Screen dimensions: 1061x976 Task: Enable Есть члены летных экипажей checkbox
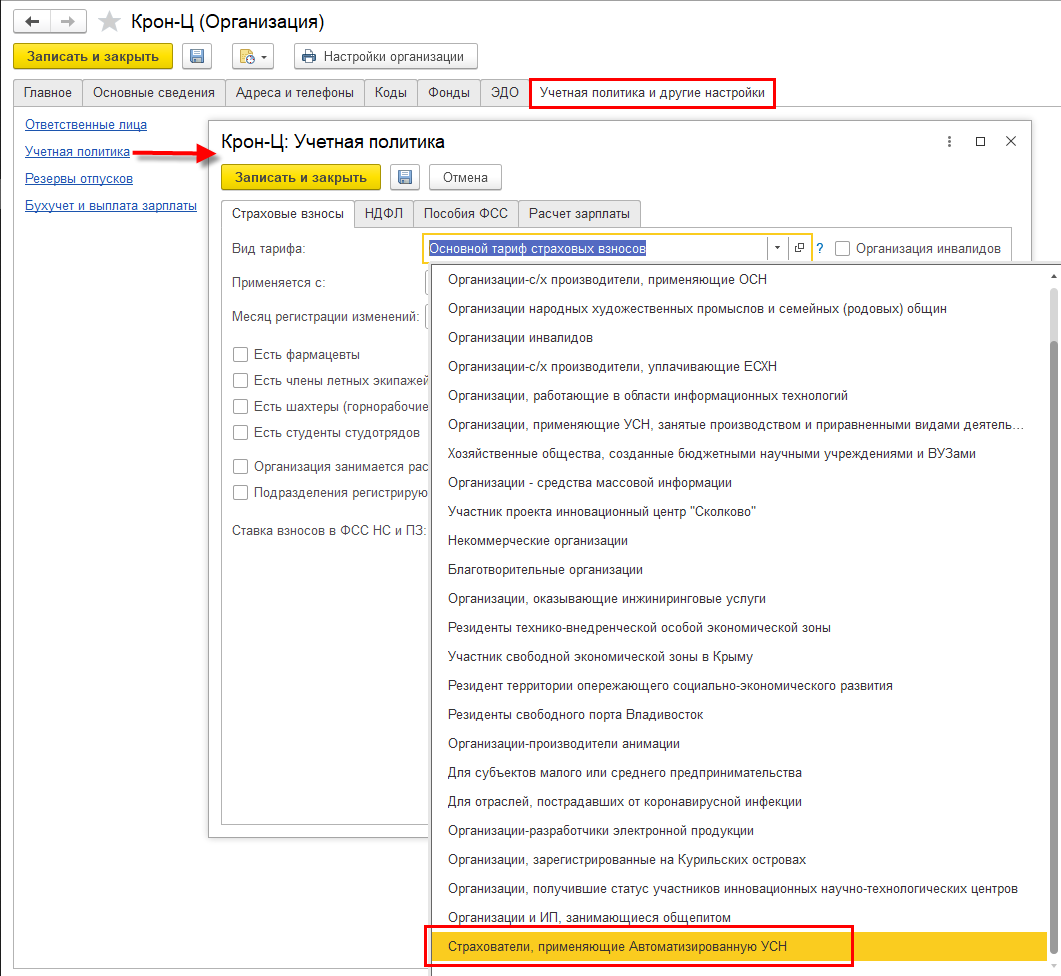(x=240, y=380)
